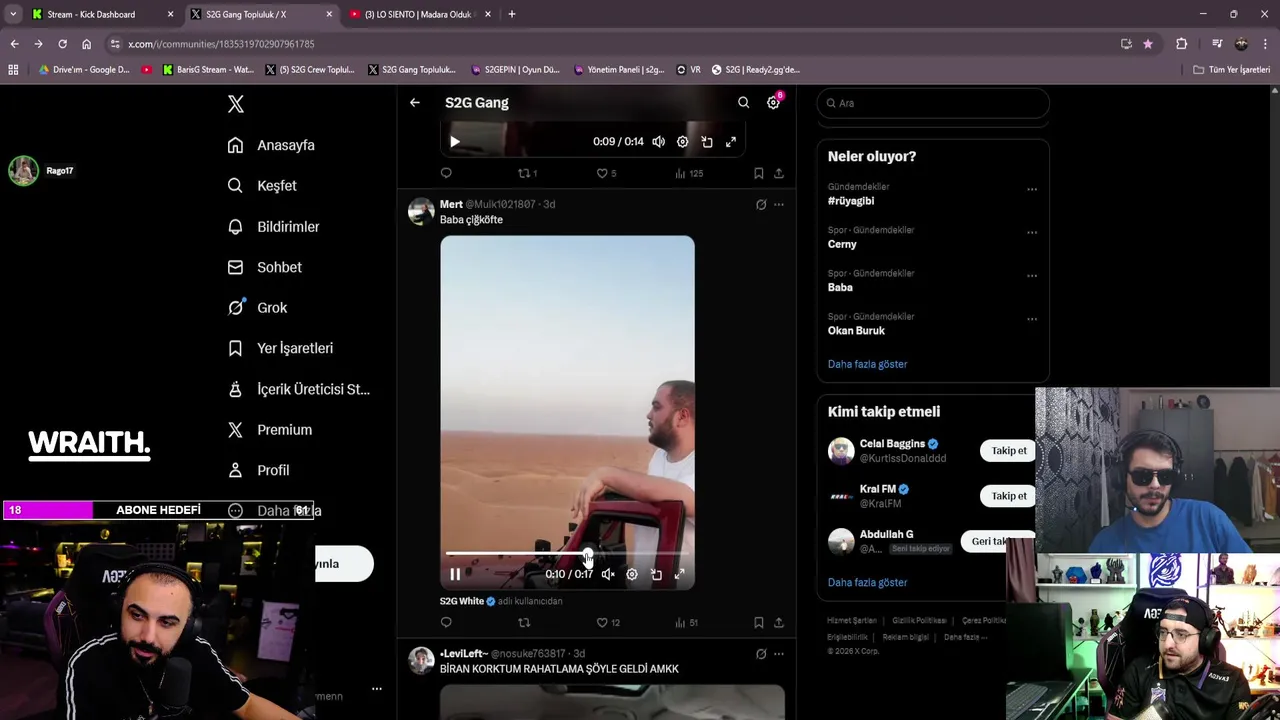Image resolution: width=1280 pixels, height=720 pixels.
Task: Show more suggestions under Kimi takip etmeli
Action: coord(867,582)
